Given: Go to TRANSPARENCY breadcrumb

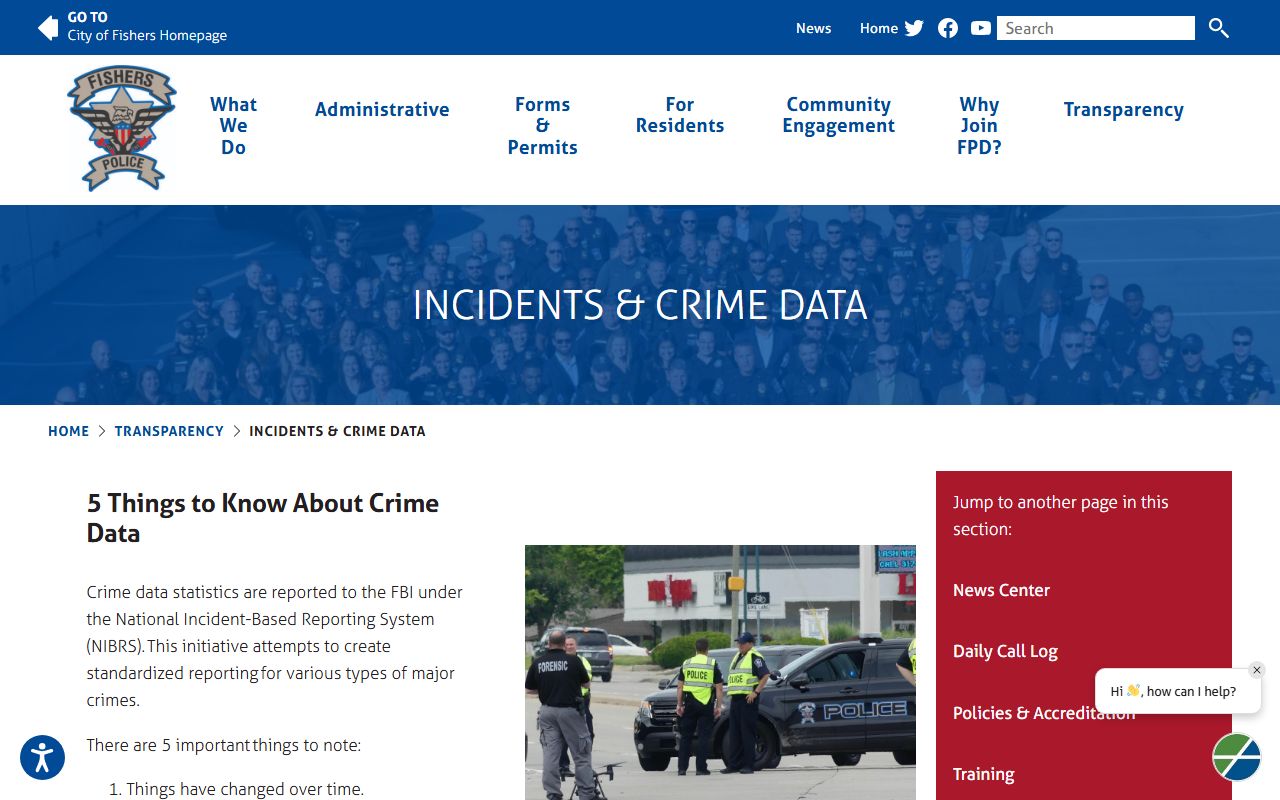Looking at the screenshot, I should (x=169, y=431).
